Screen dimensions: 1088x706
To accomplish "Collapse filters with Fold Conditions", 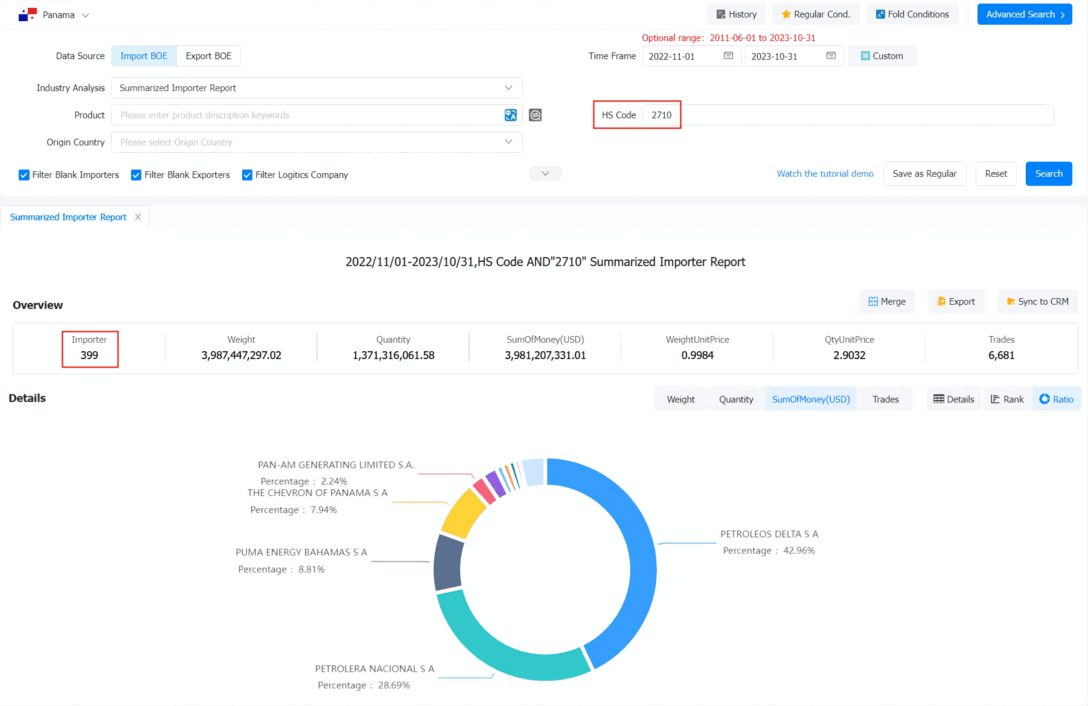I will pyautogui.click(x=912, y=15).
